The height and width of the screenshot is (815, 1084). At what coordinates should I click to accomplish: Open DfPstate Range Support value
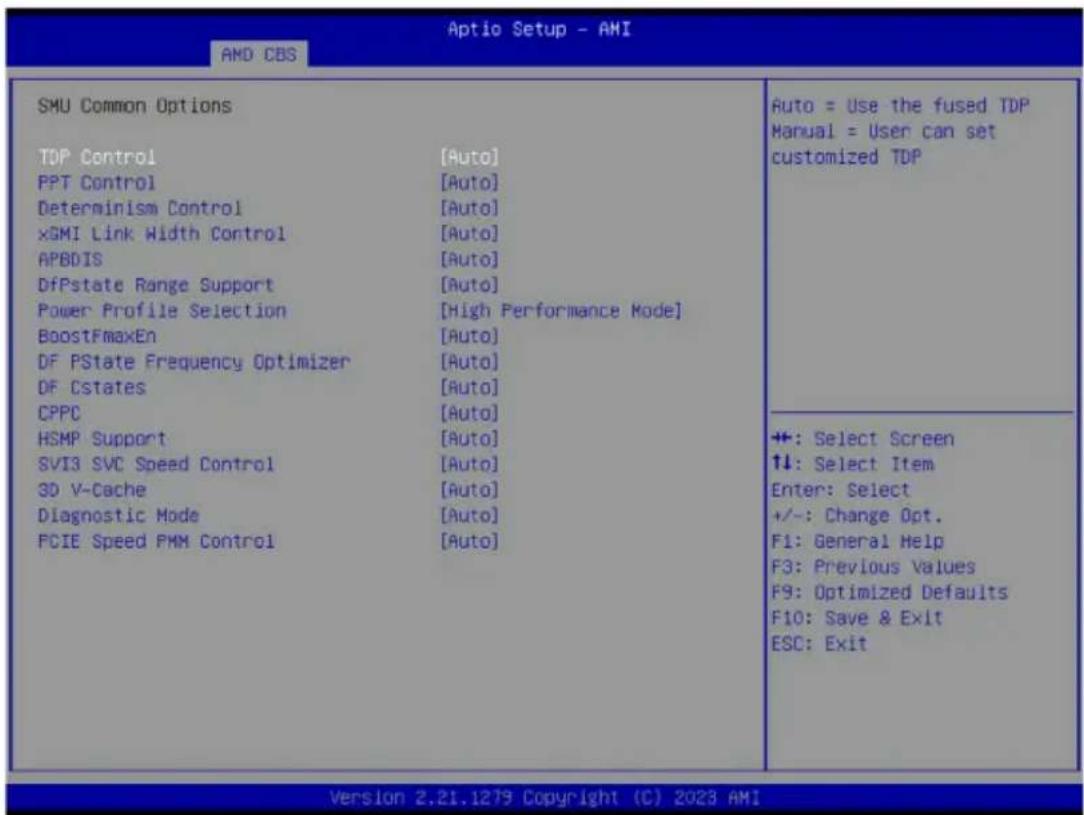point(469,285)
